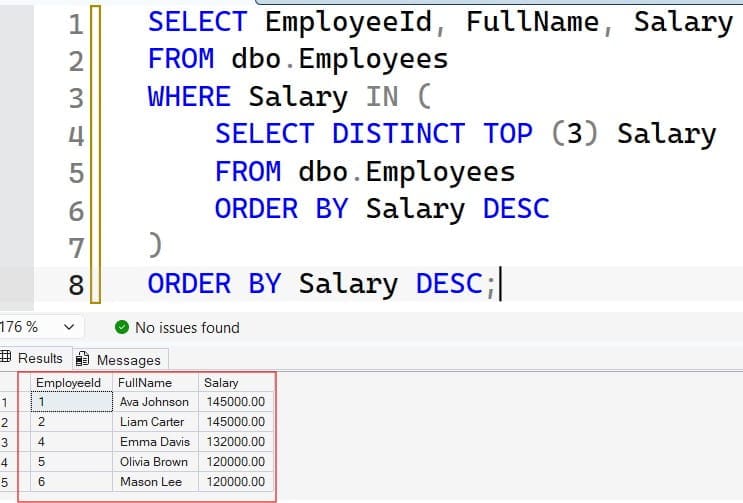
Task: Click line number 4 in the editor gutter
Action: pos(76,136)
